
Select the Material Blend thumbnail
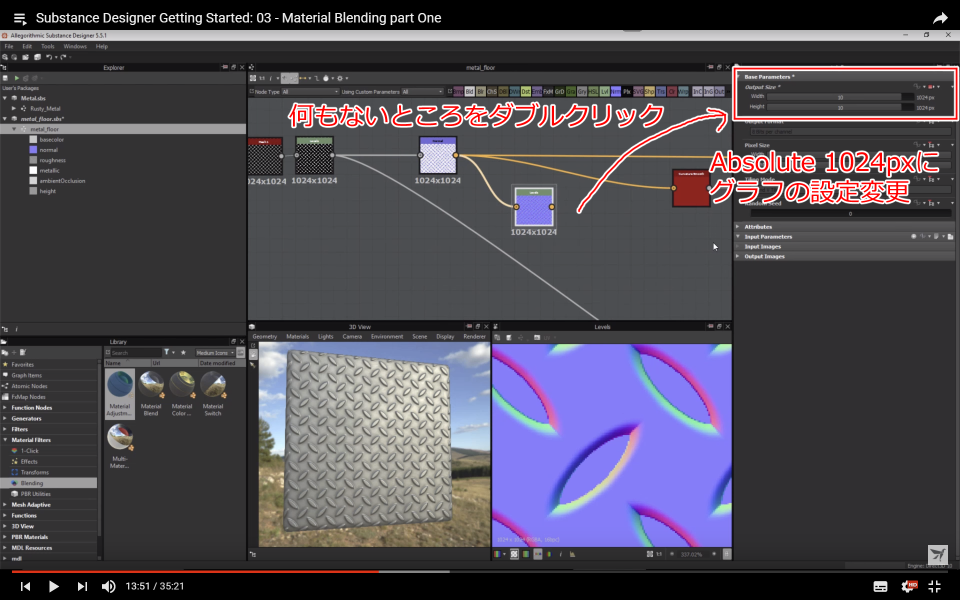click(151, 394)
